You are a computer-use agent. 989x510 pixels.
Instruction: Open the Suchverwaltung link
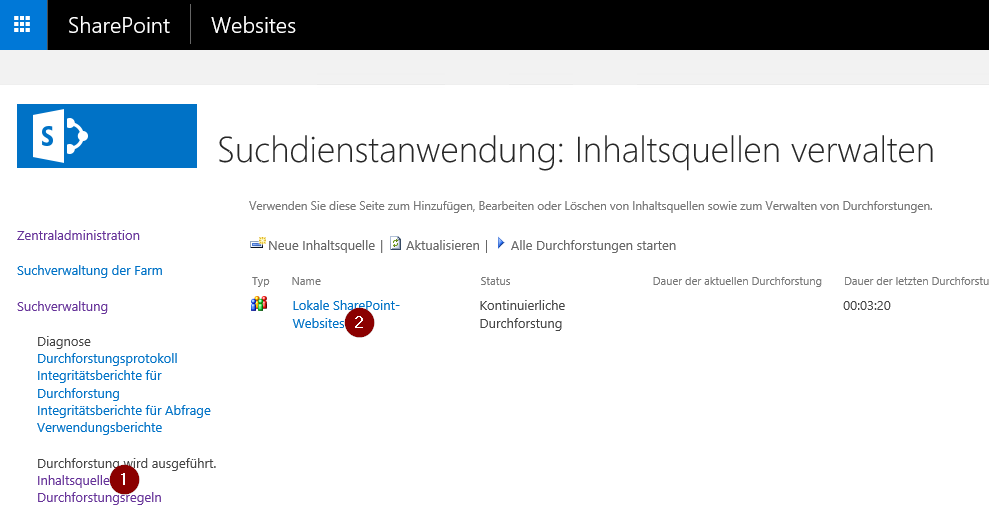[62, 306]
